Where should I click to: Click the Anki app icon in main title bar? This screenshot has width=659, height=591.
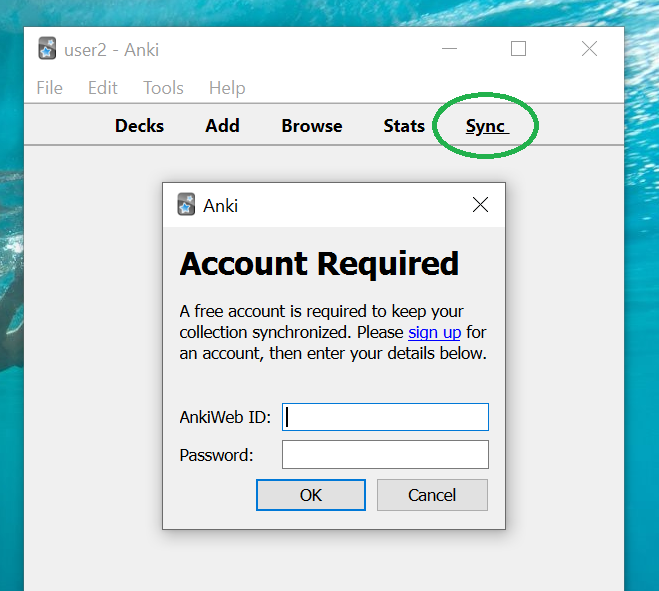pyautogui.click(x=47, y=49)
